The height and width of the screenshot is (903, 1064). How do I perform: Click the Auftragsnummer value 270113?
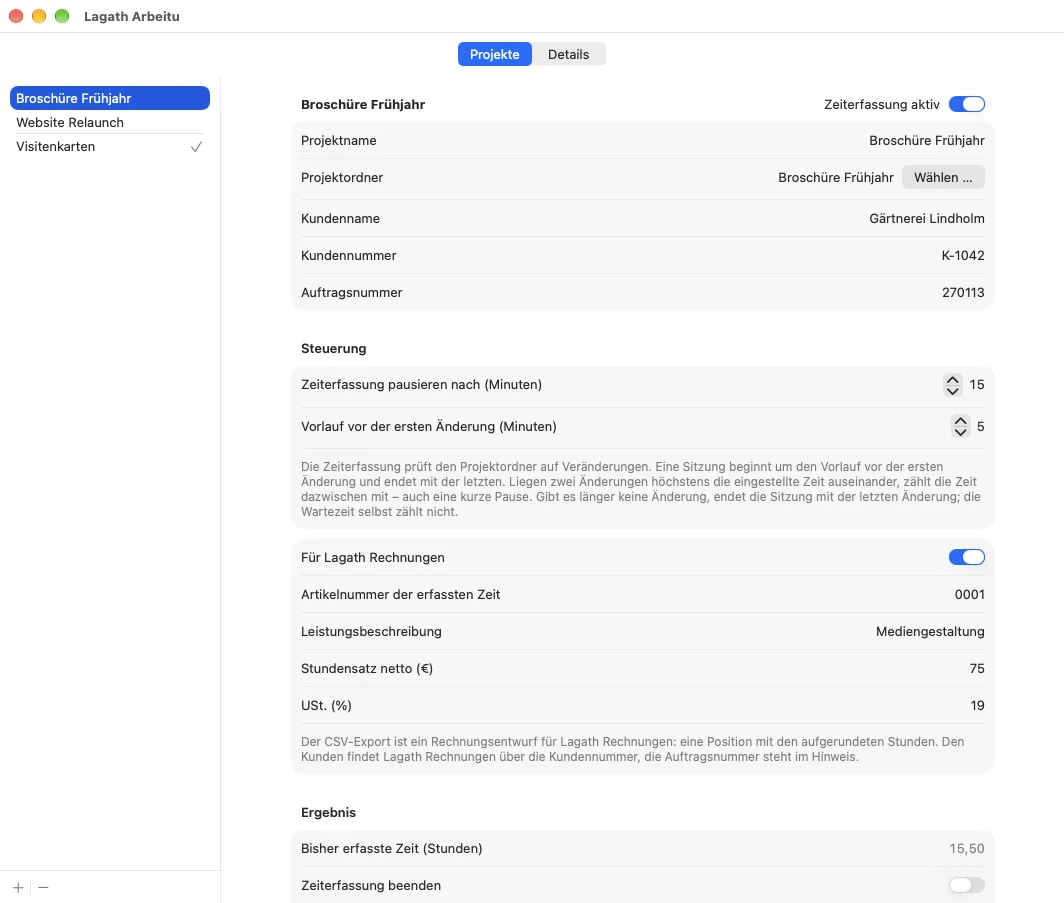click(963, 292)
